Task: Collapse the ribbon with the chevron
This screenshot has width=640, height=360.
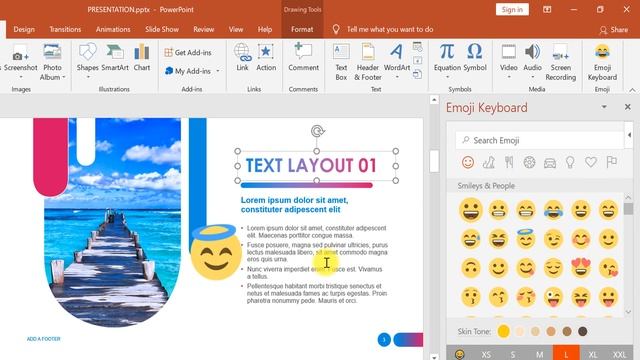Action: click(632, 90)
